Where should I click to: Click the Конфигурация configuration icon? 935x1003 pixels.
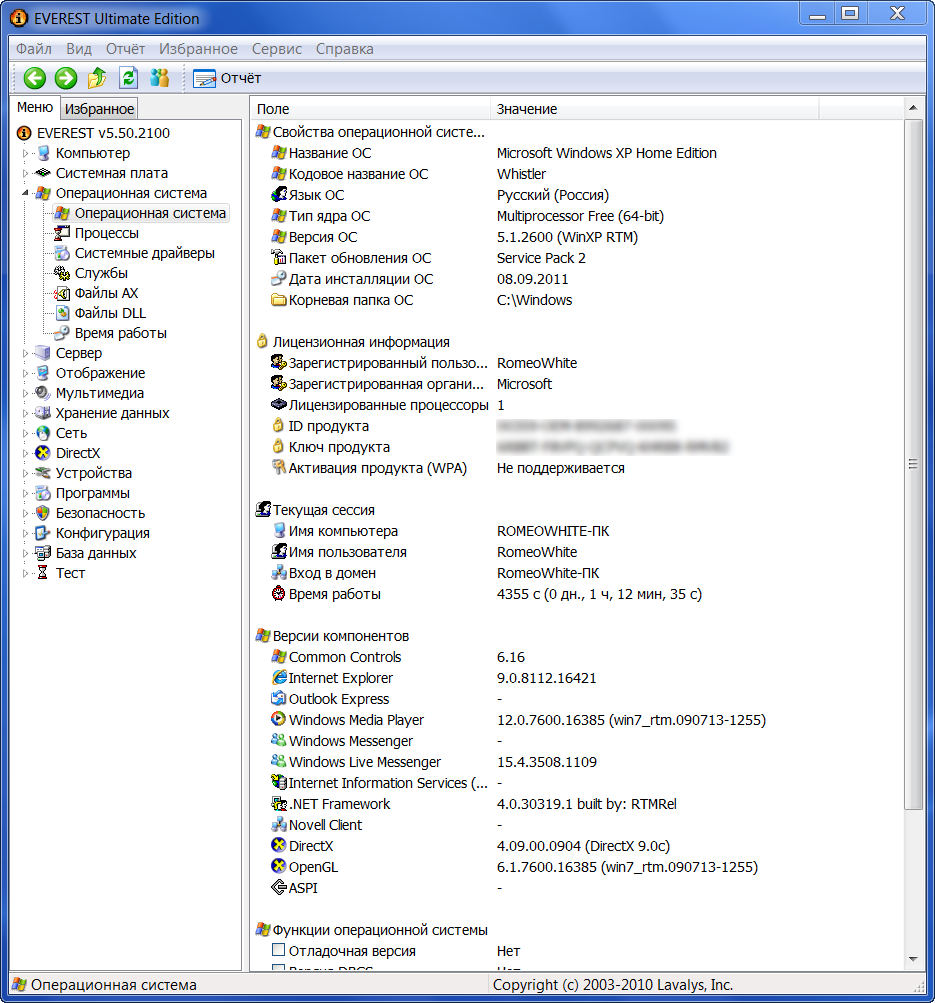[x=43, y=533]
